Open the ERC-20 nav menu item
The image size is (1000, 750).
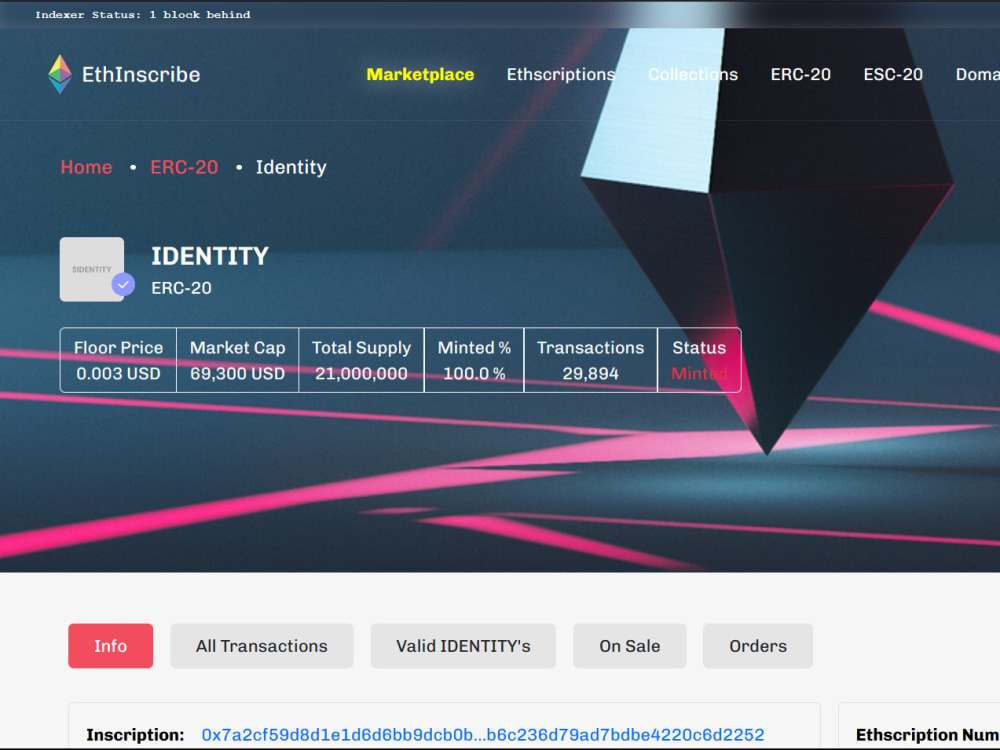[x=800, y=75]
